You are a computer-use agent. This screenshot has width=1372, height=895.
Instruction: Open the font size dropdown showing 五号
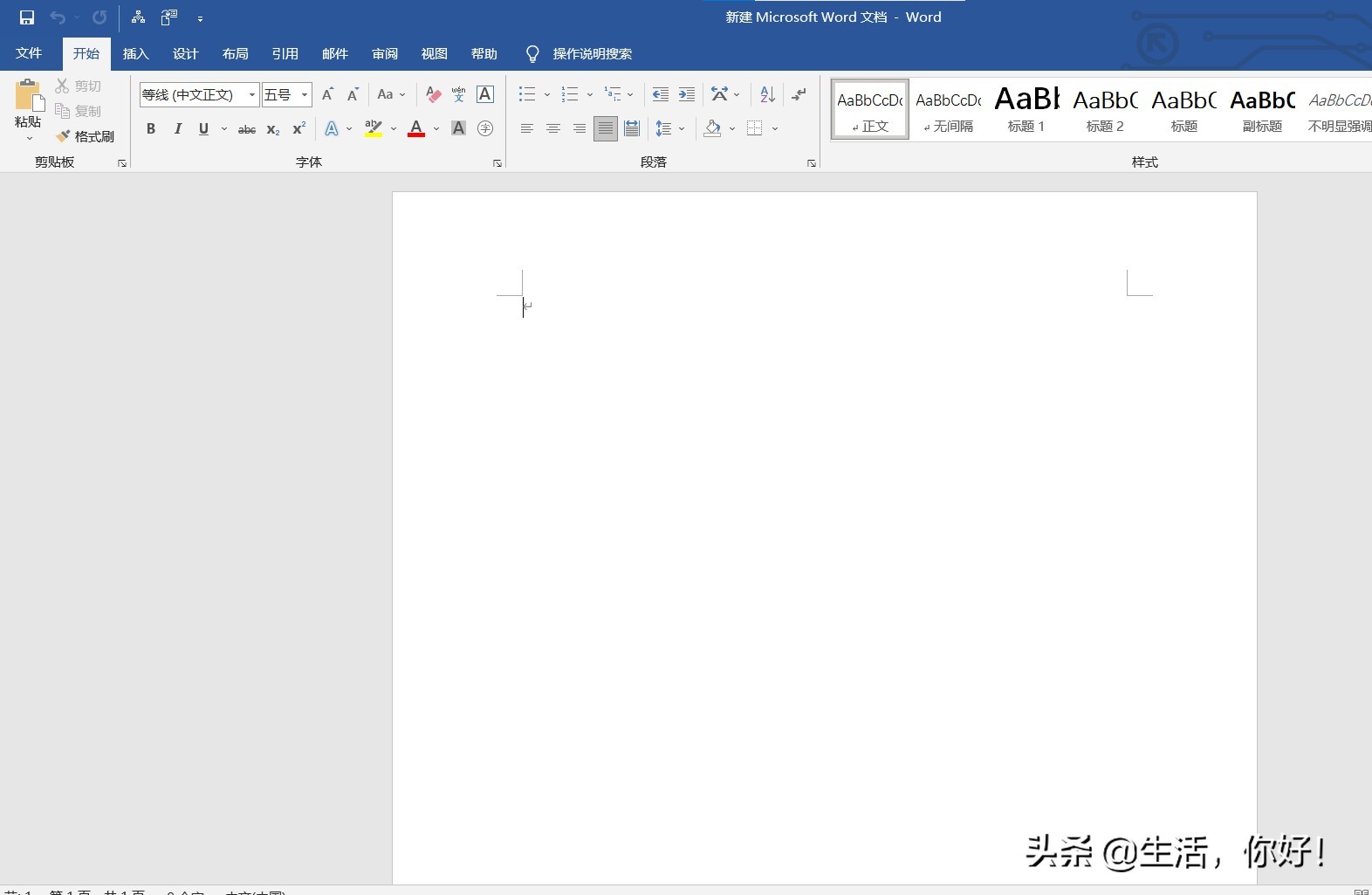[x=305, y=94]
